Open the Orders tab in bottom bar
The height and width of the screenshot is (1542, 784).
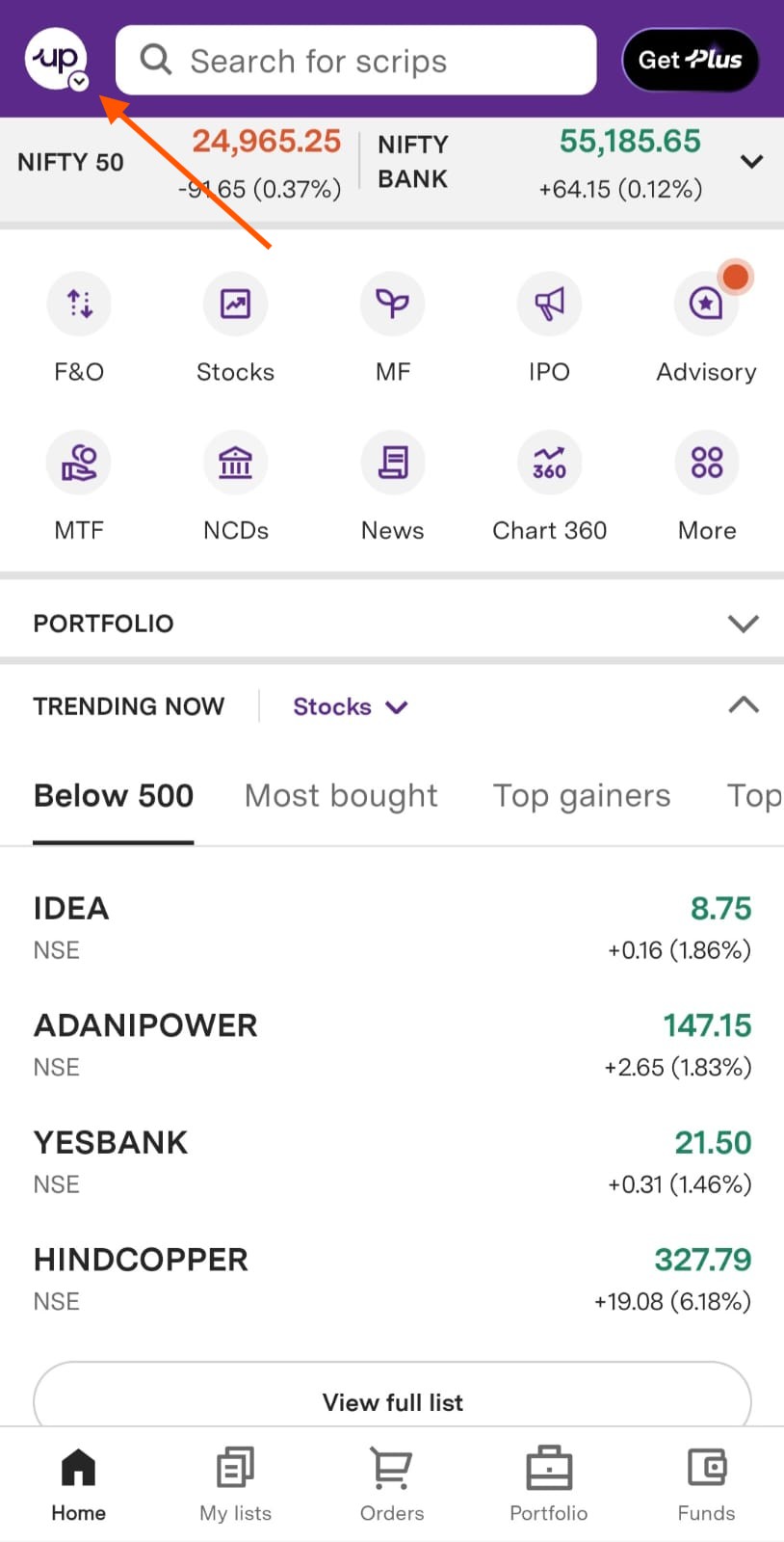tap(392, 1484)
